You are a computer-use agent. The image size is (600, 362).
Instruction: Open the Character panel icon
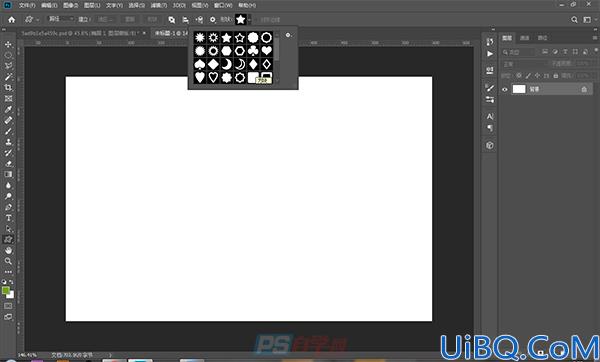490,116
